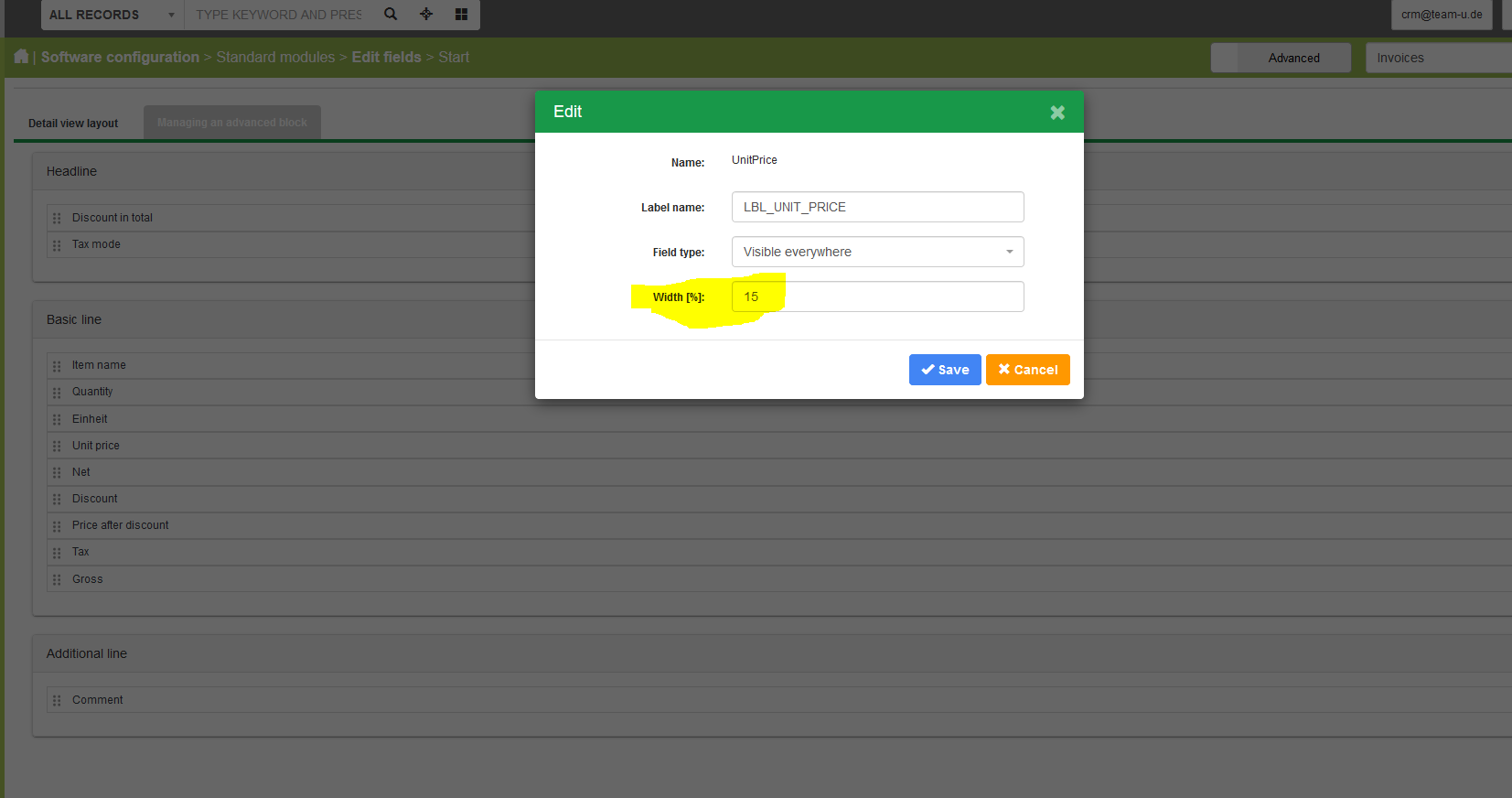Screen dimensions: 1512x798
Task: Click the crosshair advanced search icon
Action: (426, 14)
